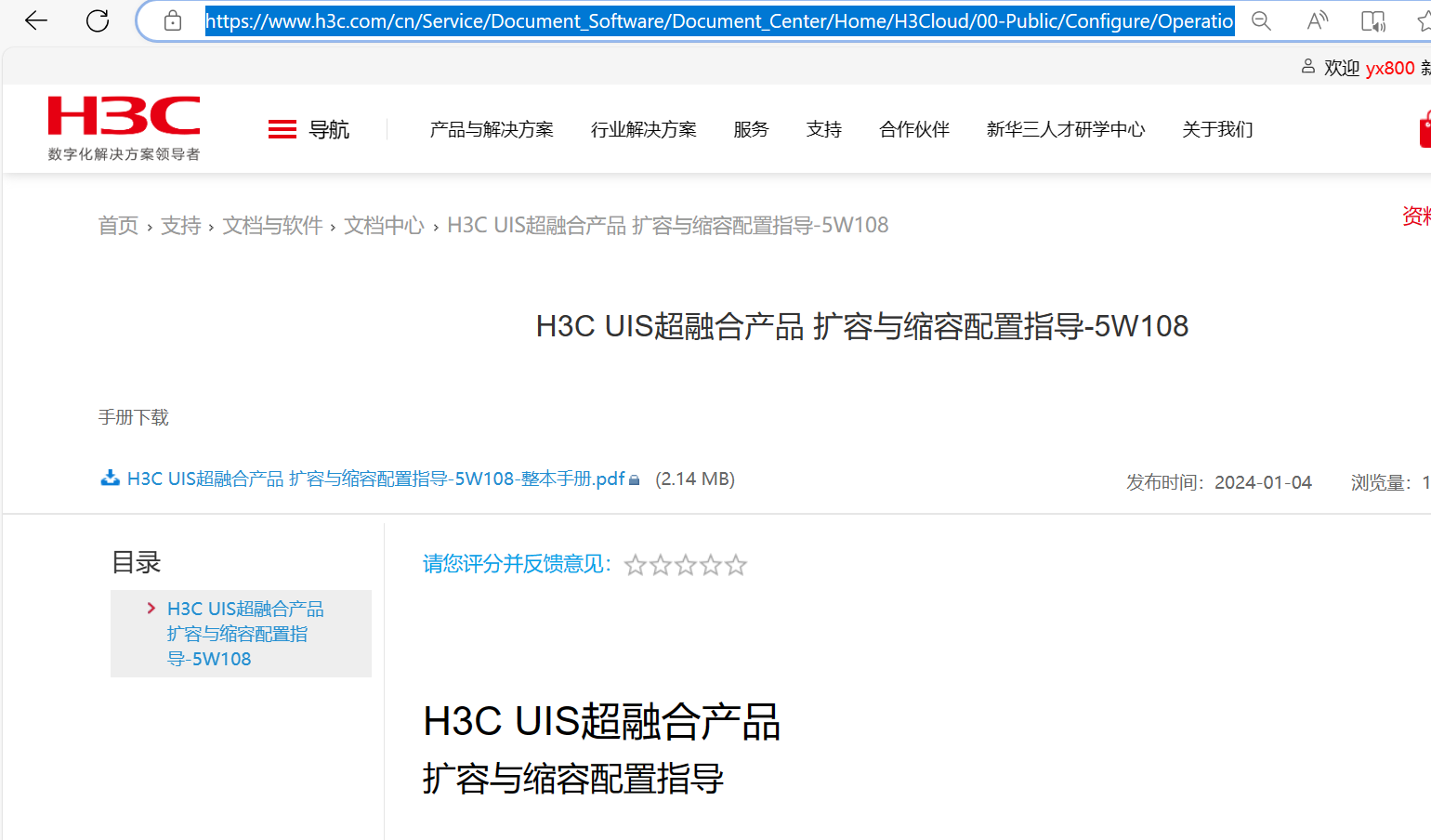This screenshot has width=1431, height=840.
Task: Open 文档中心 breadcrumb link
Action: (385, 225)
